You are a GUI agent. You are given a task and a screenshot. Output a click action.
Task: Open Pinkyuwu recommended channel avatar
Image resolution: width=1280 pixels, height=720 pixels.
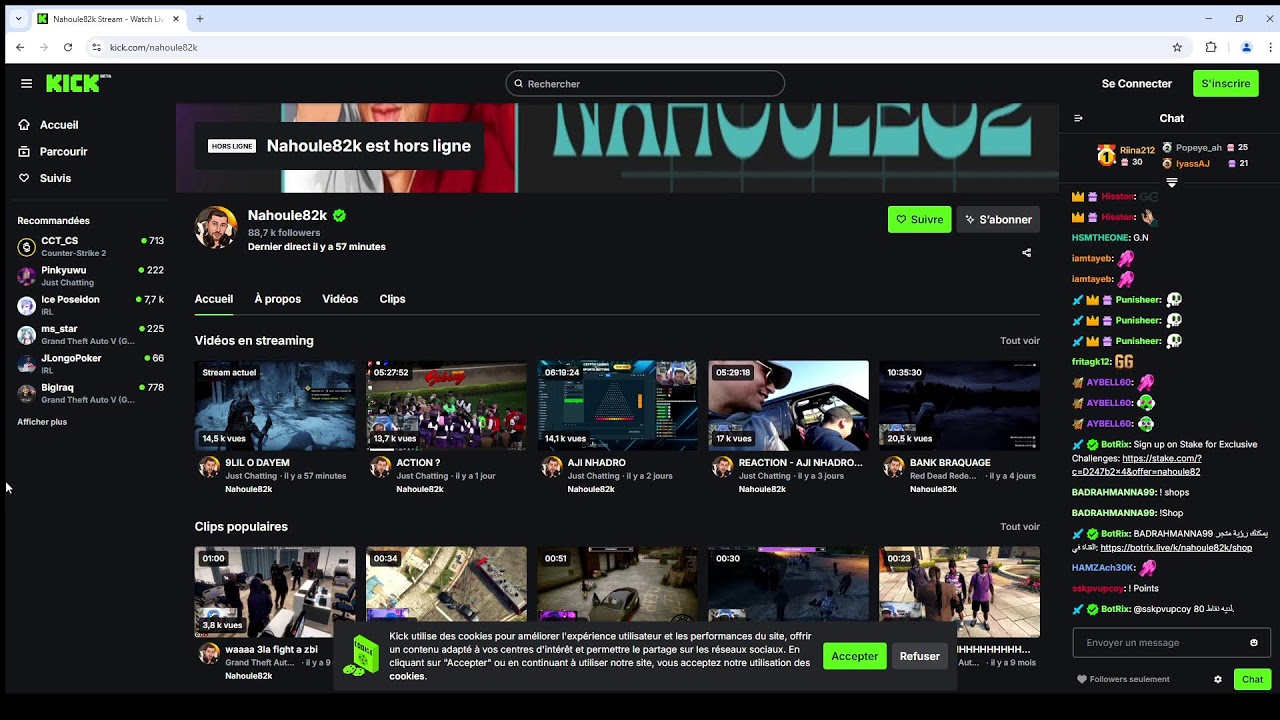pos(27,276)
